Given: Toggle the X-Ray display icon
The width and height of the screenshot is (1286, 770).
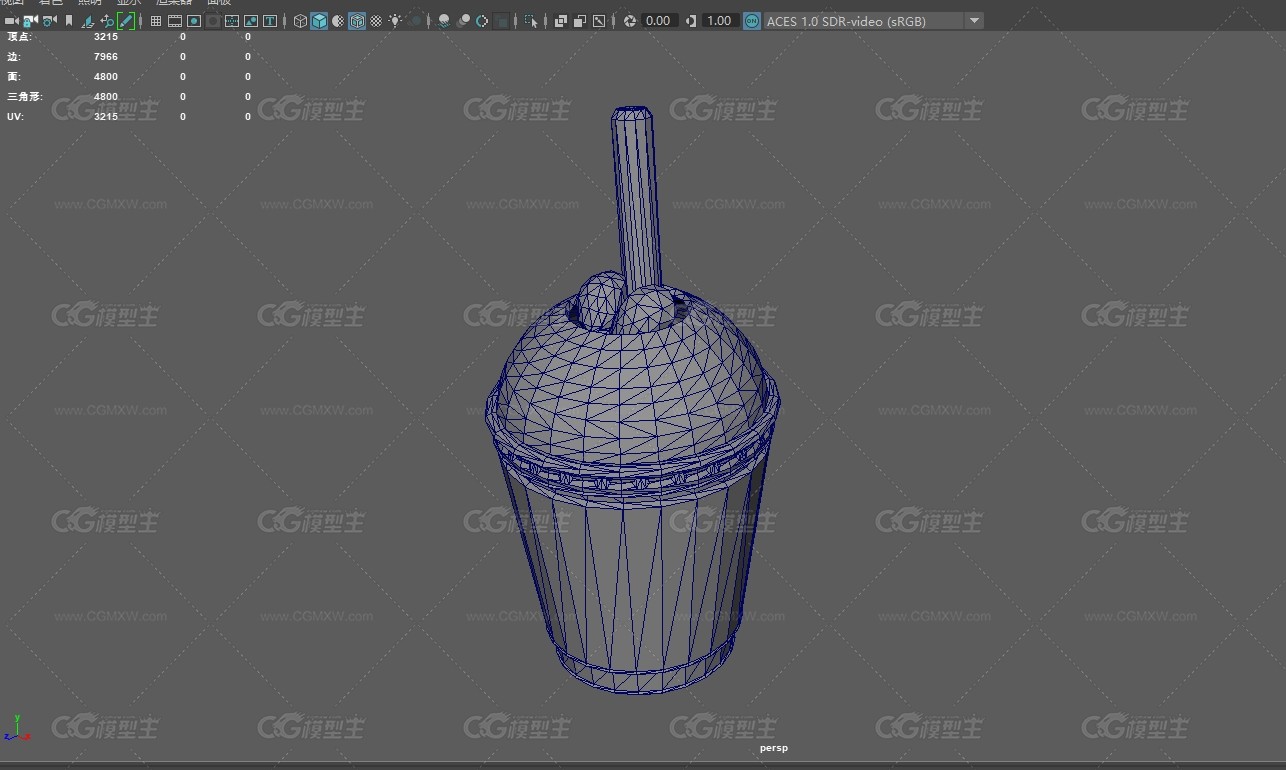Looking at the screenshot, I should click(561, 20).
